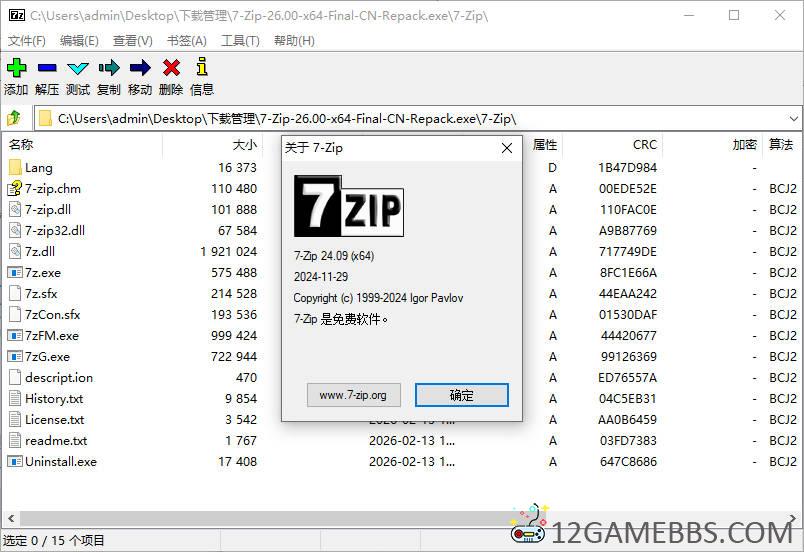
Task: Click the D attribute of Lang
Action: click(x=552, y=168)
